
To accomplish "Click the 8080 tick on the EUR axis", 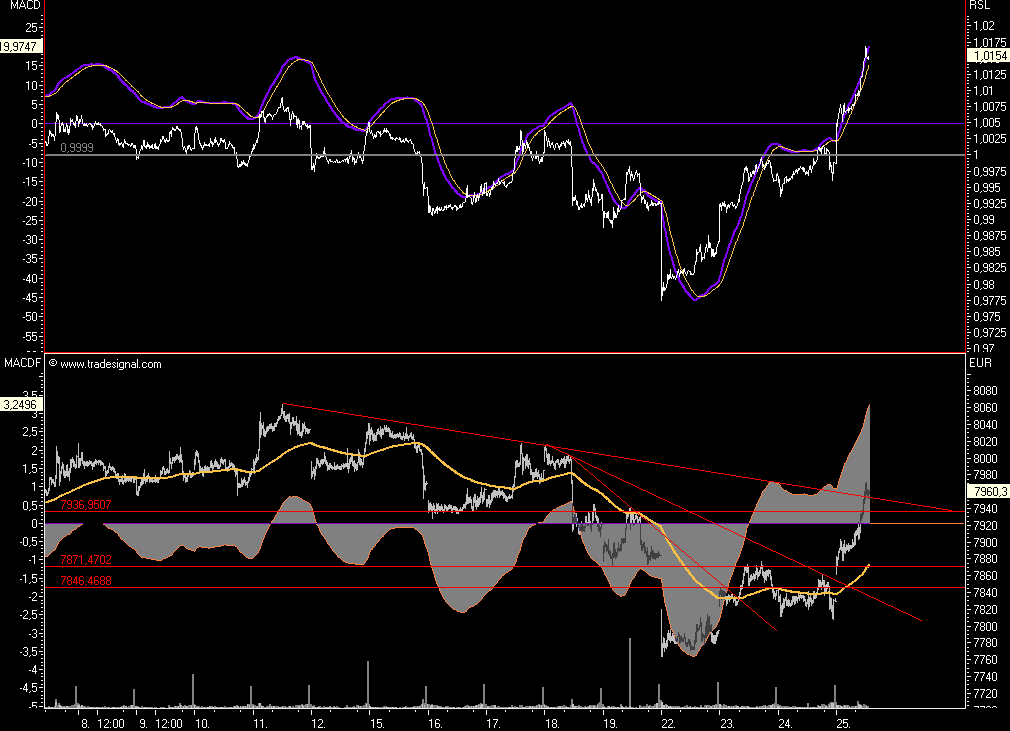I will coord(985,391).
